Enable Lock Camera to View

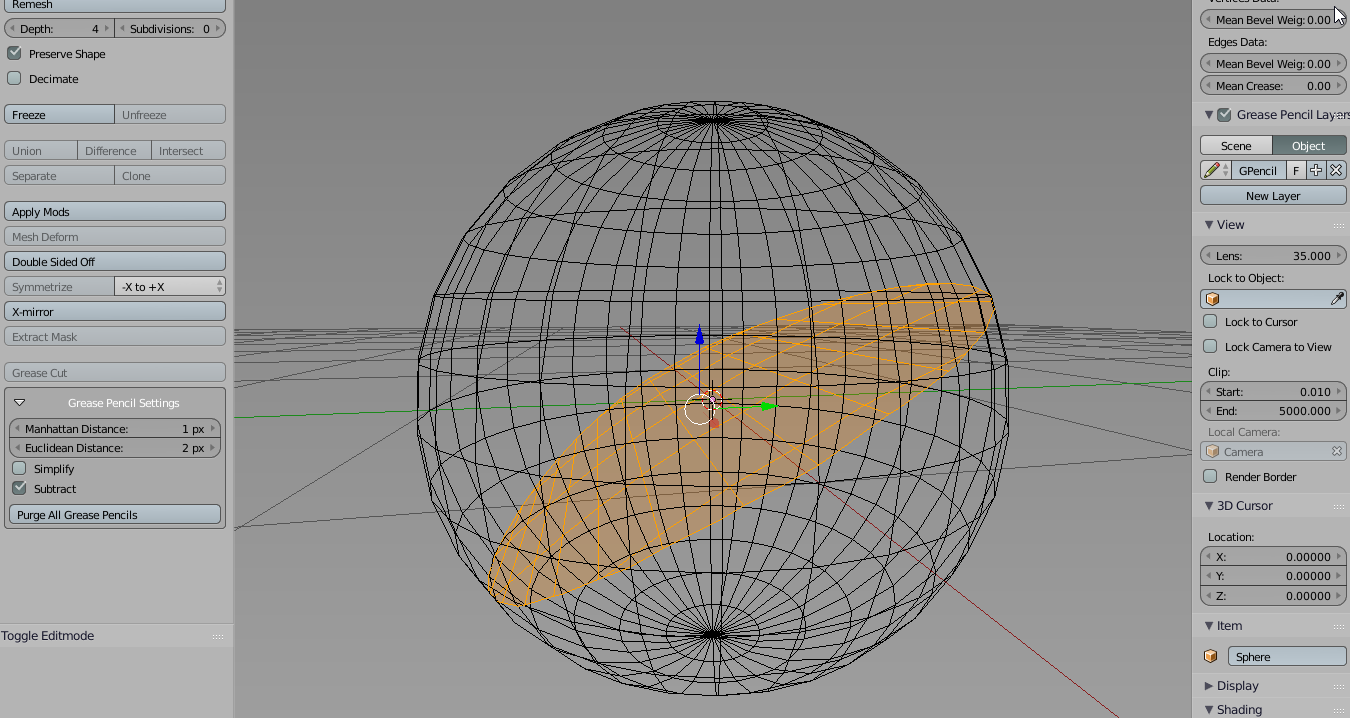click(x=1210, y=347)
